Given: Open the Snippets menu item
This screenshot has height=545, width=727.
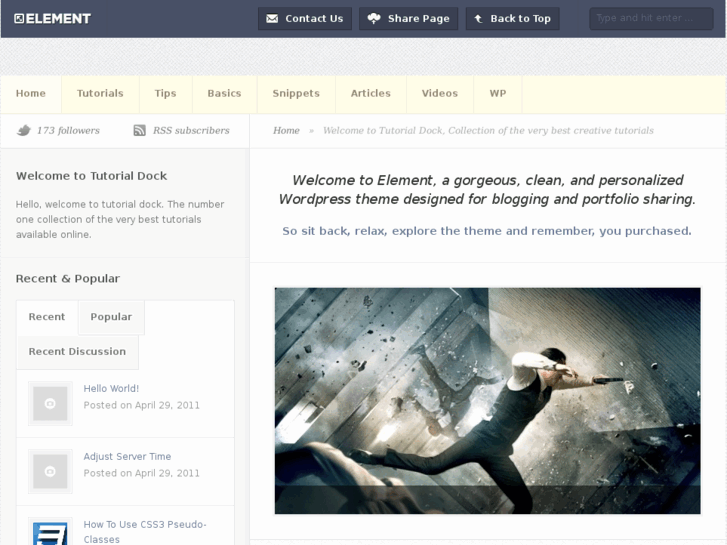Looking at the screenshot, I should 296,94.
